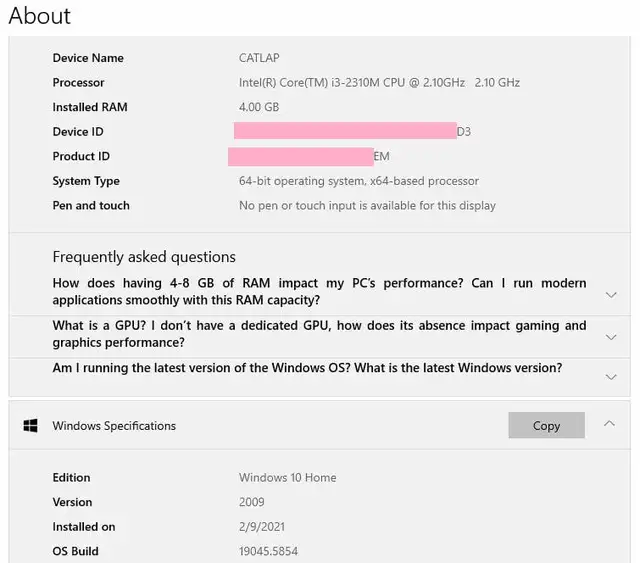
Task: Click the Product ID ending 'EM'
Action: coord(381,156)
